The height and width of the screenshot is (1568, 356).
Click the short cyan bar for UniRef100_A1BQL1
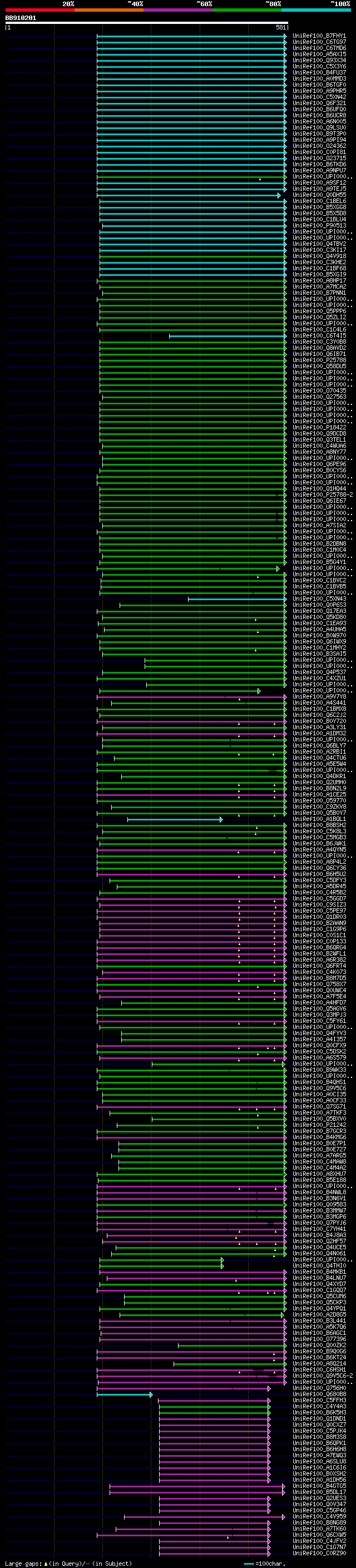tap(175, 819)
